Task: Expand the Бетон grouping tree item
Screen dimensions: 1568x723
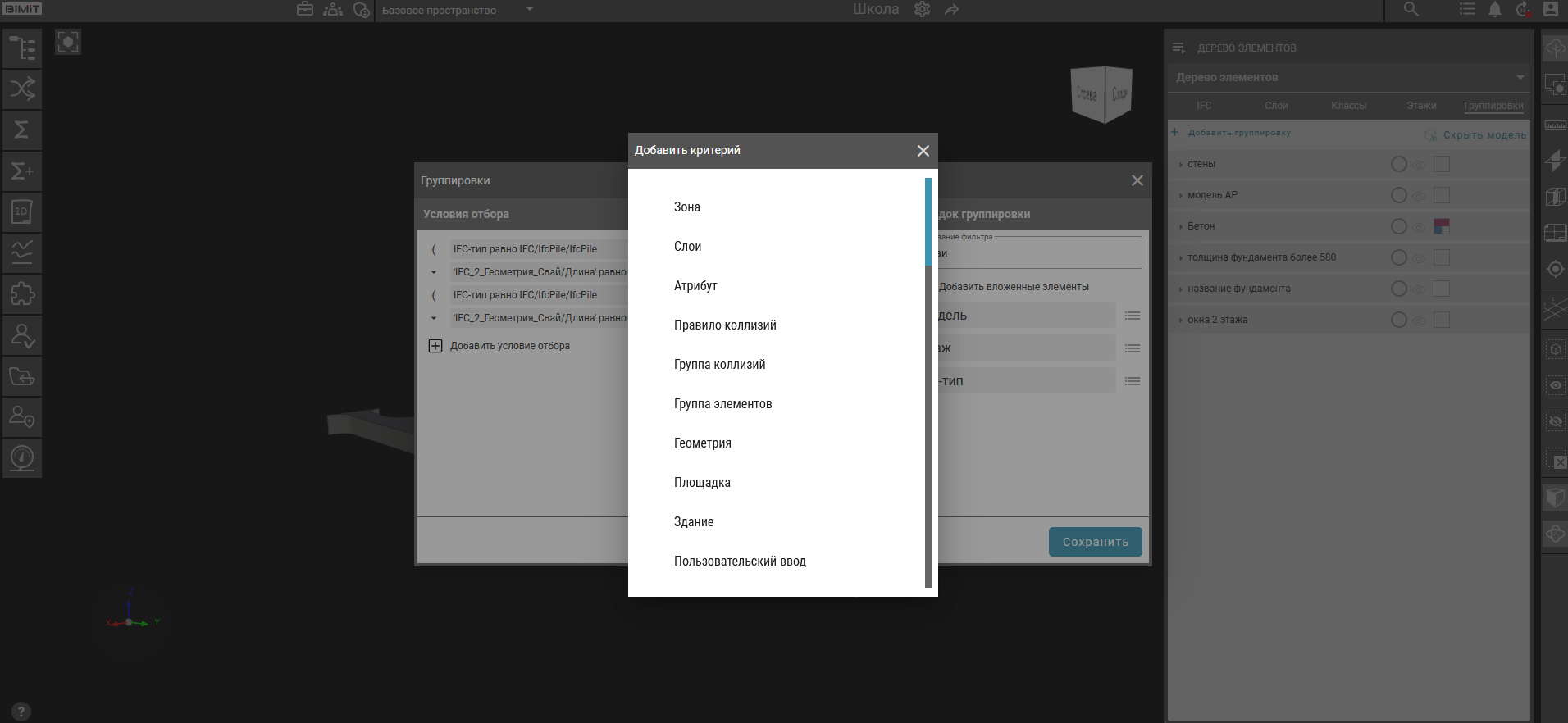Action: (1181, 227)
